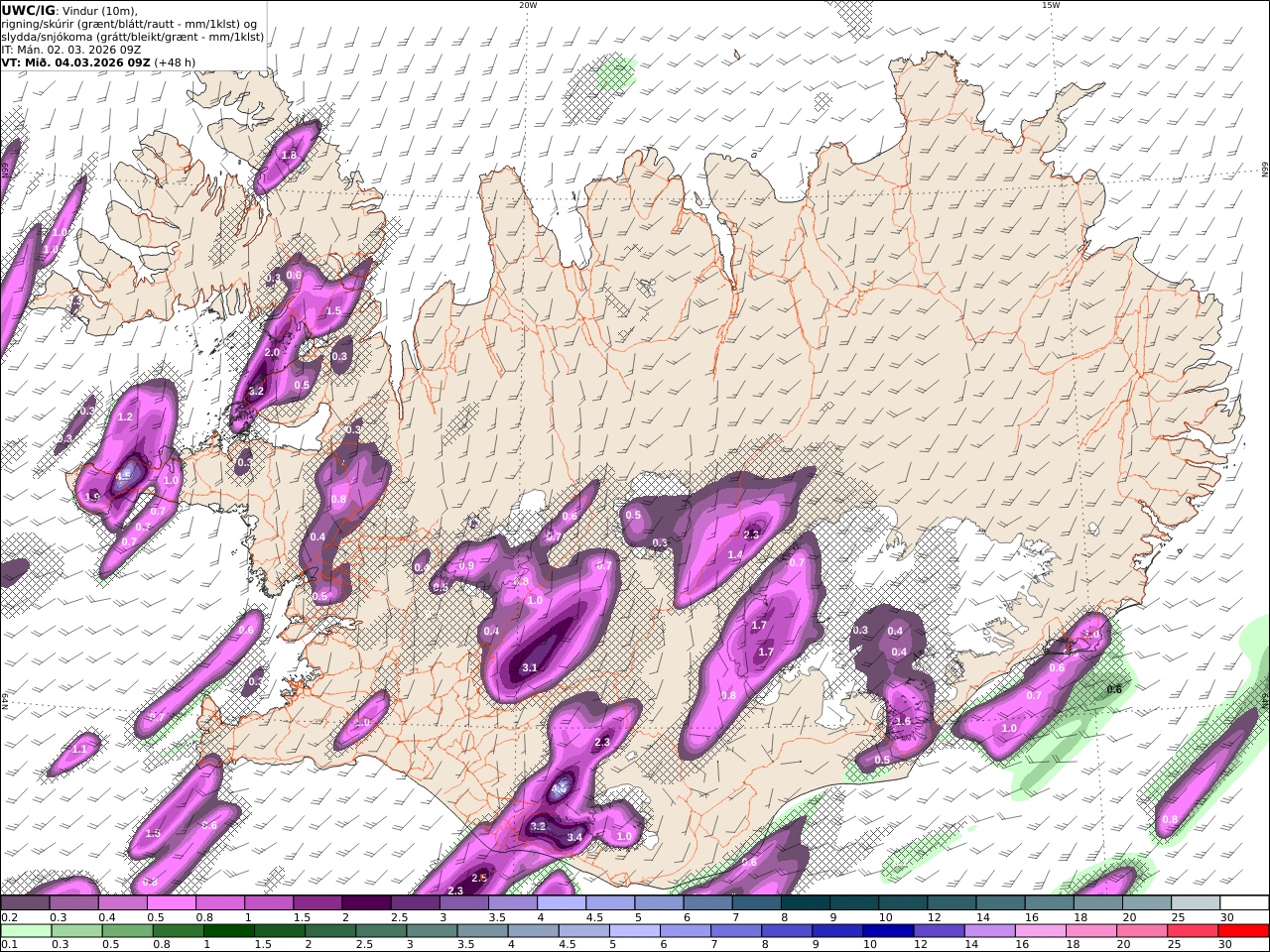Viewport: 1270px width, 952px height.
Task: Click the light pink rain swatch for 16–18
Action: coord(1040,931)
